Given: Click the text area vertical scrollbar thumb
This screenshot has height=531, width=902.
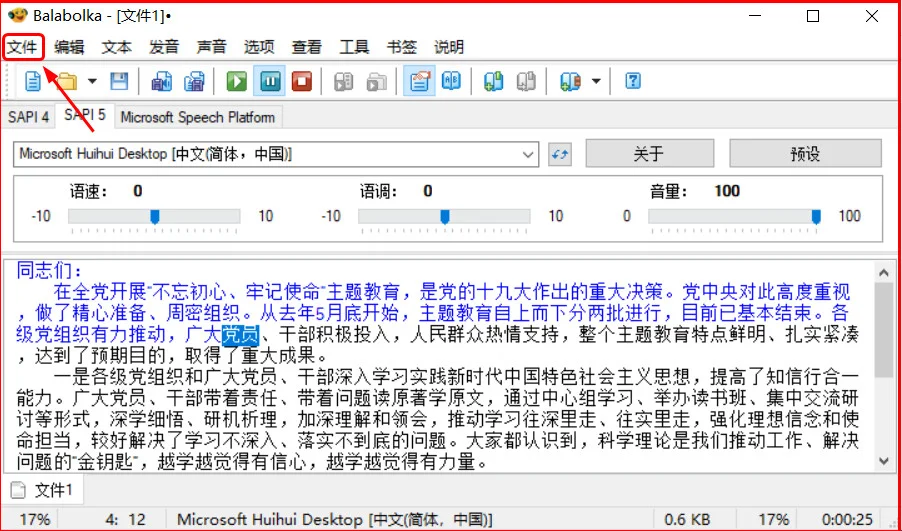Looking at the screenshot, I should click(x=884, y=331).
